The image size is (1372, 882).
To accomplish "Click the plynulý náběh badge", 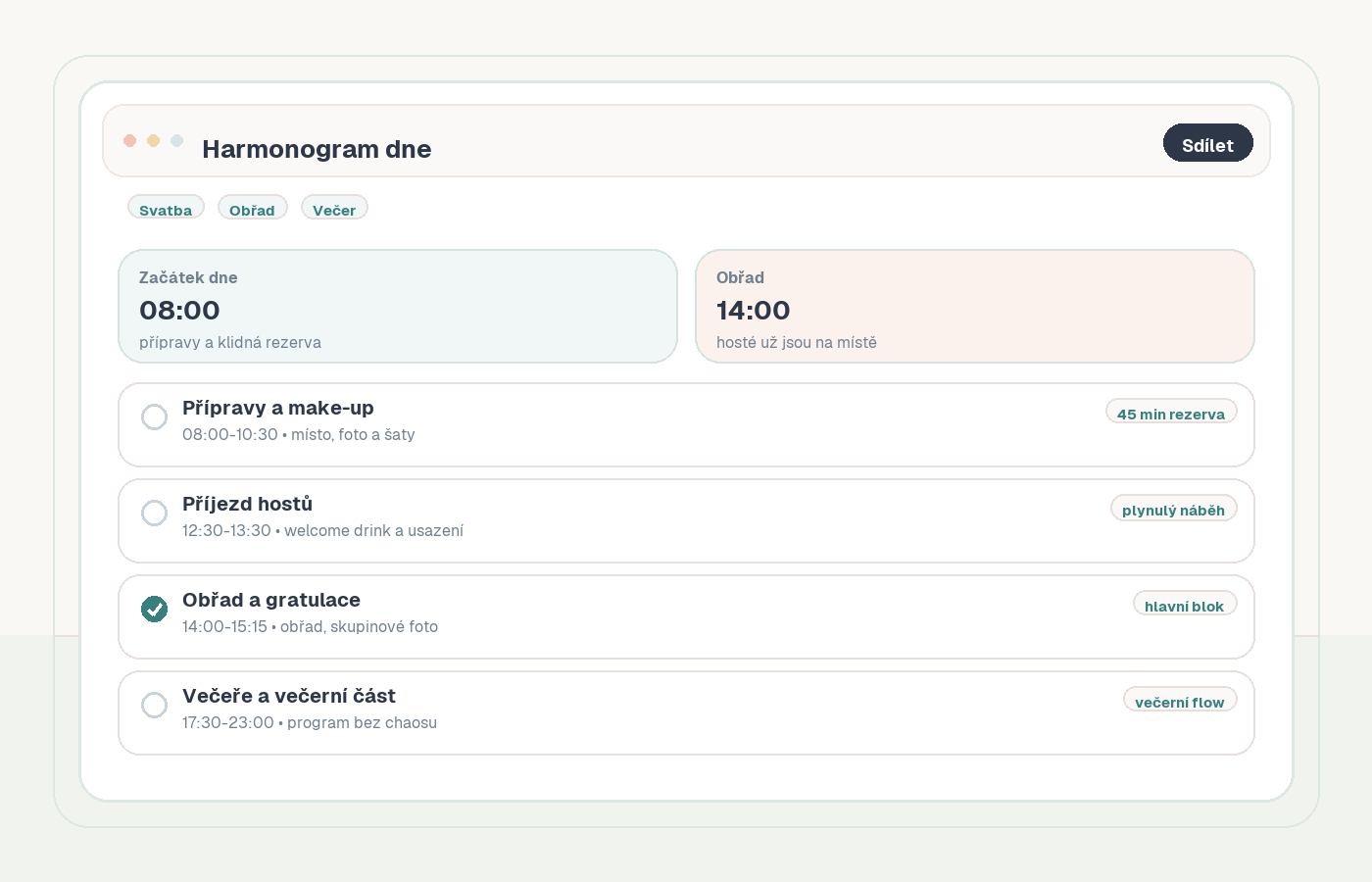I will (x=1173, y=509).
